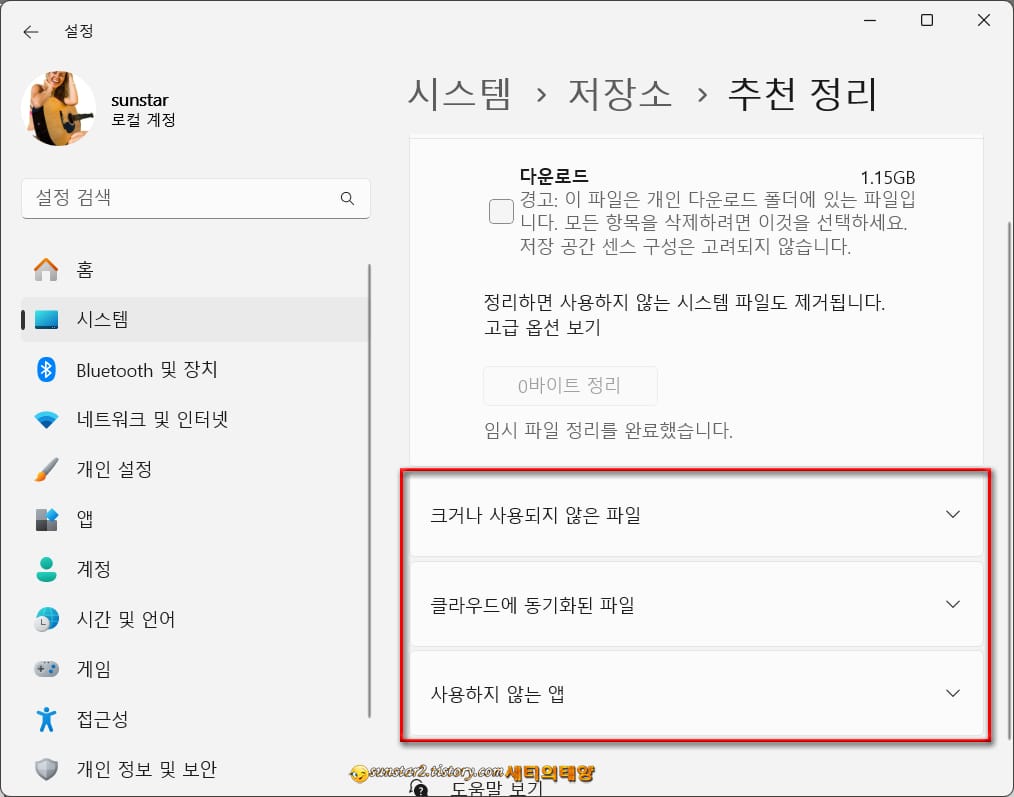Expand 크거나 사용되지 않은 파일 section
The width and height of the screenshot is (1014, 797).
(695, 515)
